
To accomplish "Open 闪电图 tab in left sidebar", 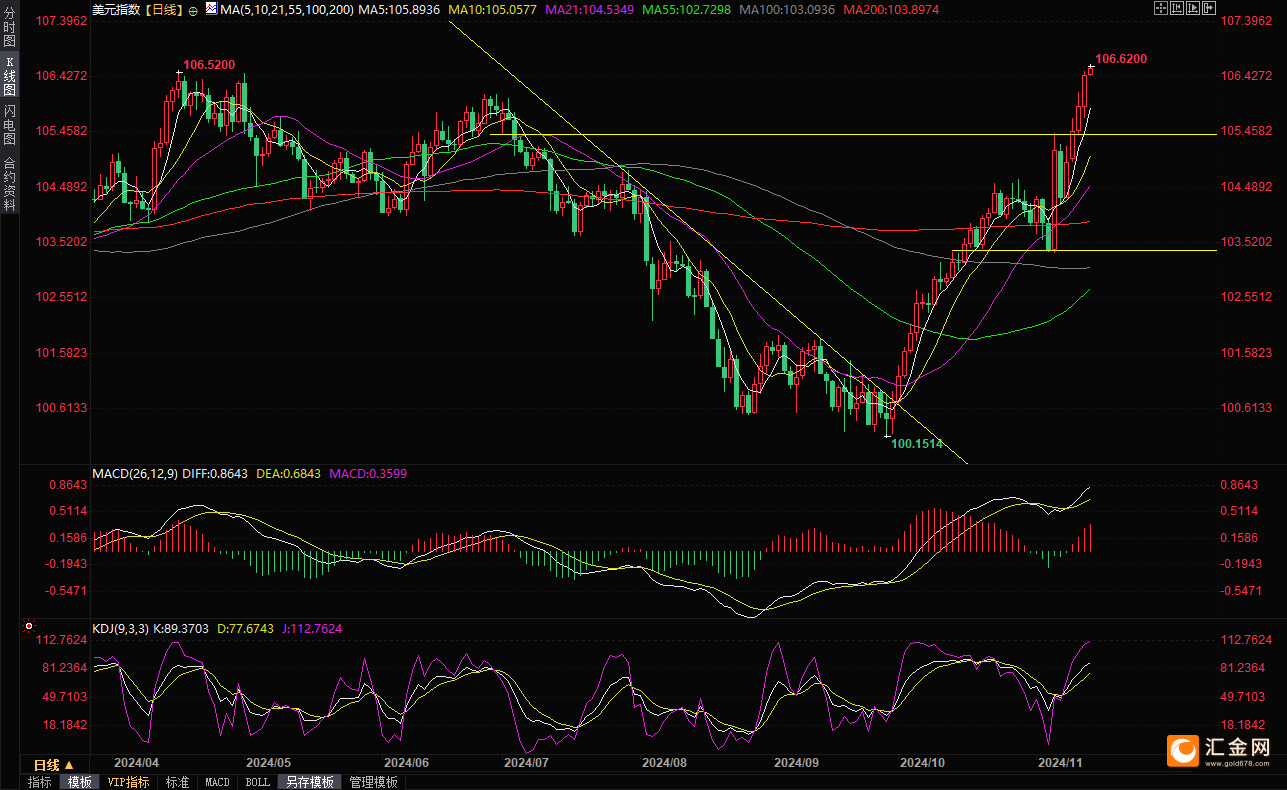I will click(9, 124).
